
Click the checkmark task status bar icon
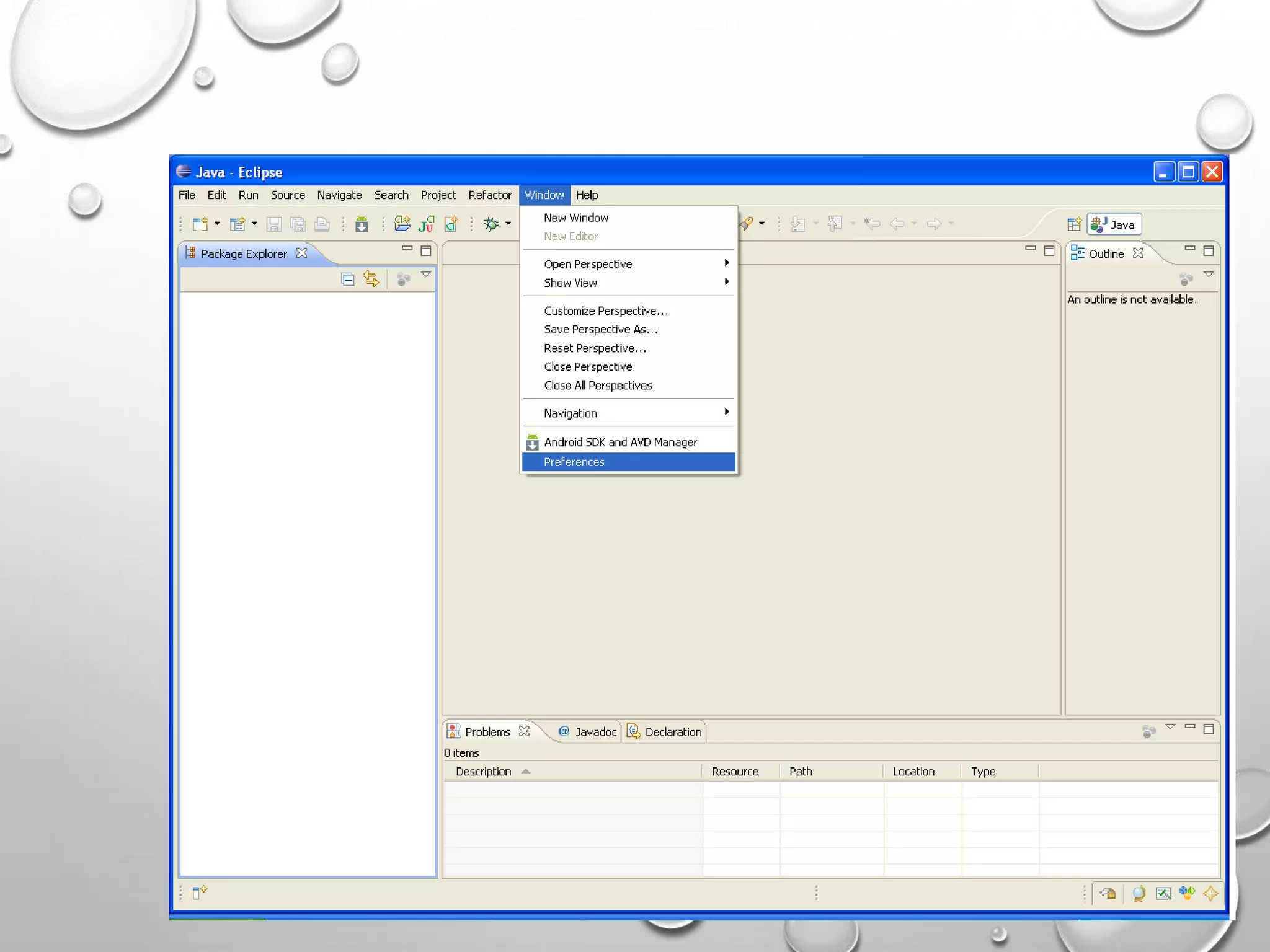(x=1163, y=893)
